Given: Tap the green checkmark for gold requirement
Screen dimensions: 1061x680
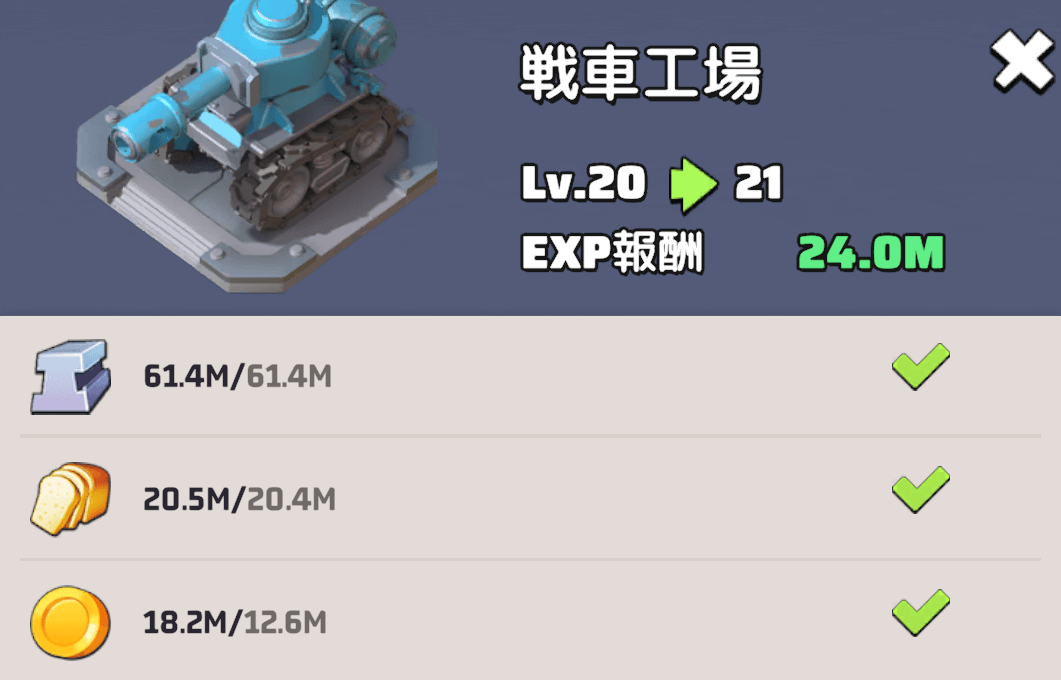Looking at the screenshot, I should [921, 612].
